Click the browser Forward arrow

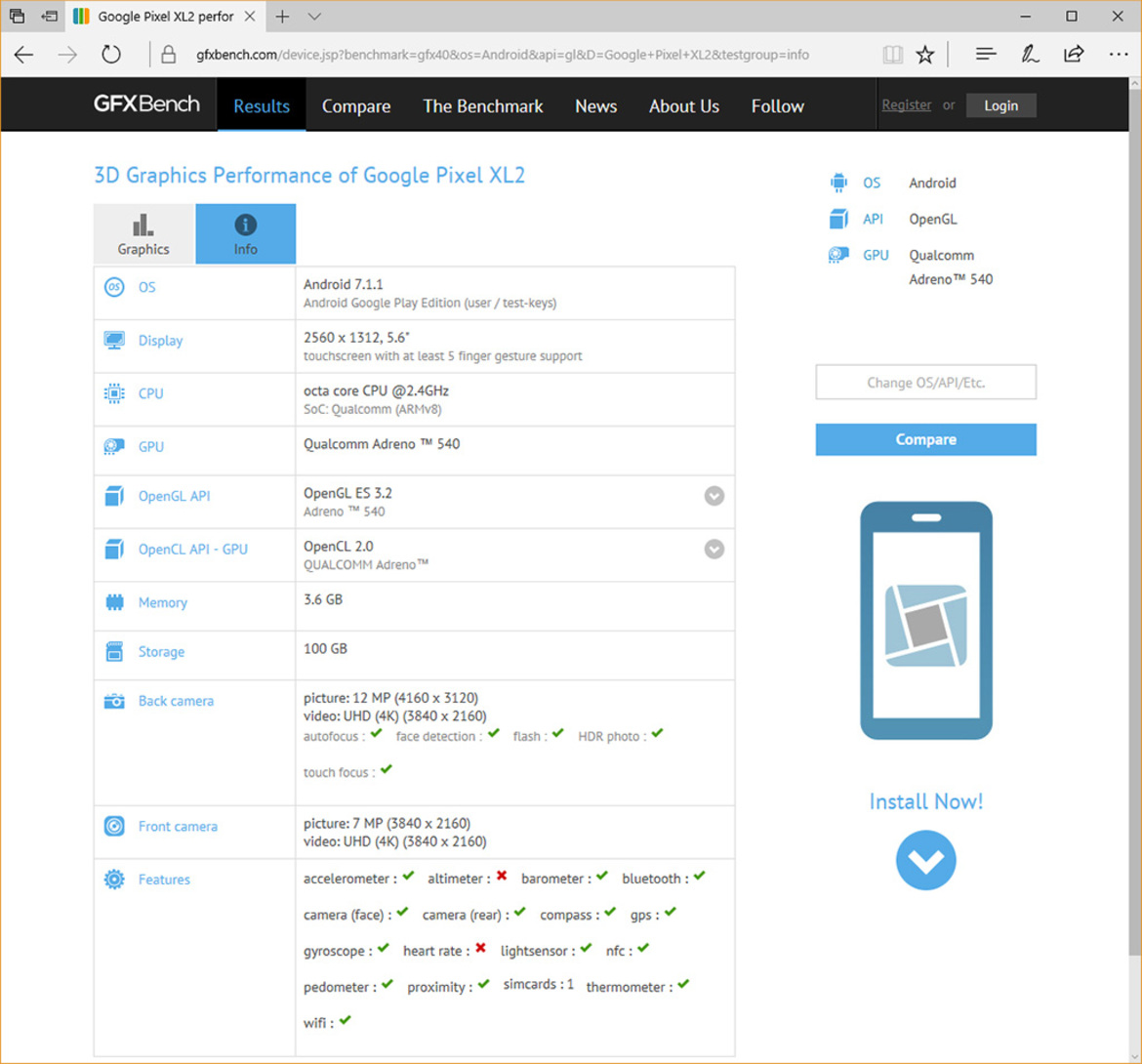tap(67, 55)
